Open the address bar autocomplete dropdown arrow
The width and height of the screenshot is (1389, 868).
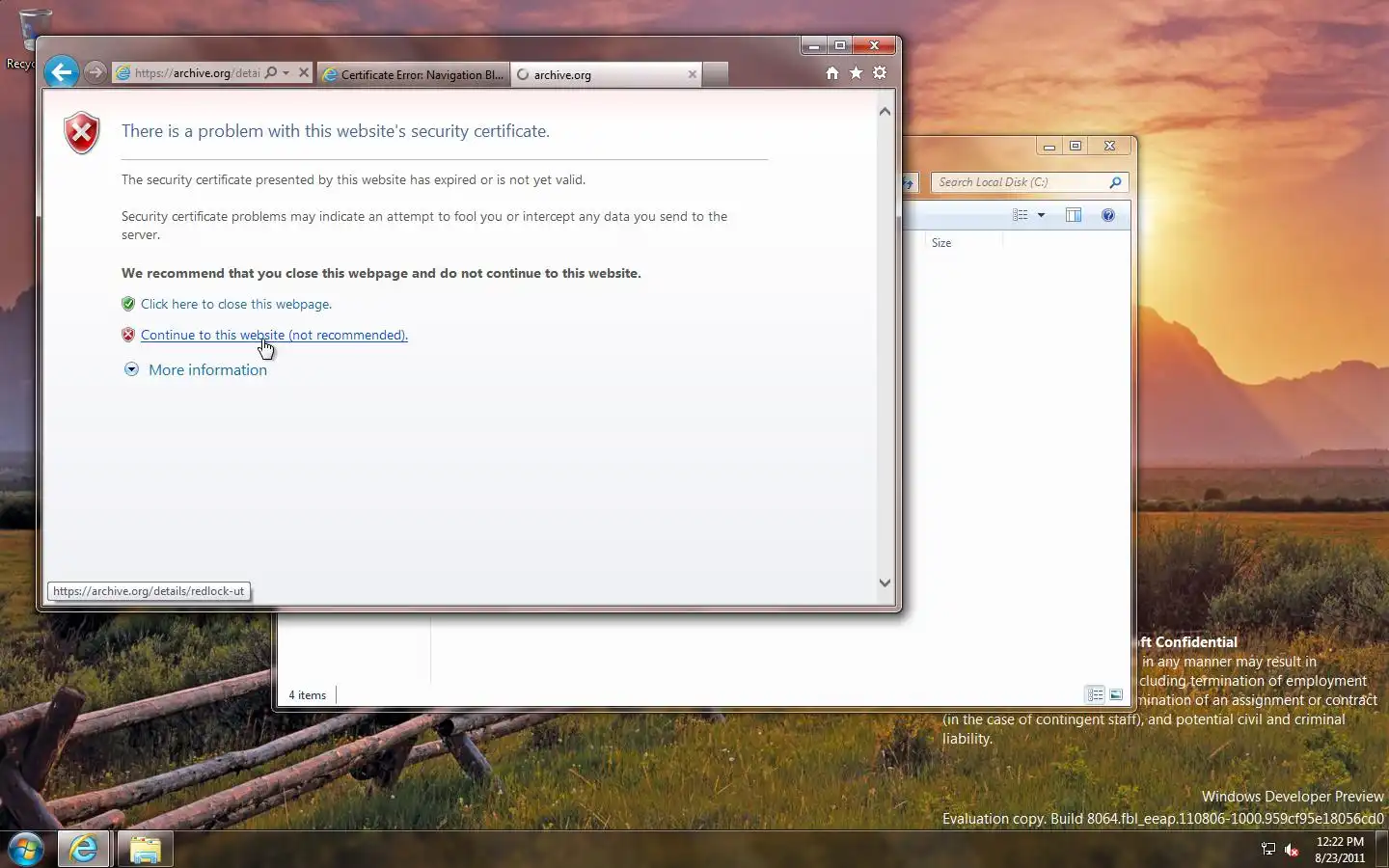coord(286,72)
